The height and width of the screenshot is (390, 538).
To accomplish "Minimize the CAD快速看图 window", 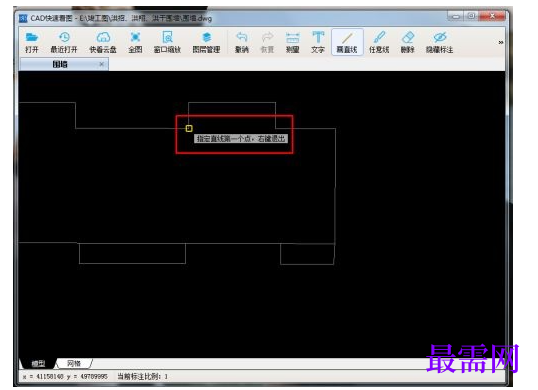I will [456, 16].
